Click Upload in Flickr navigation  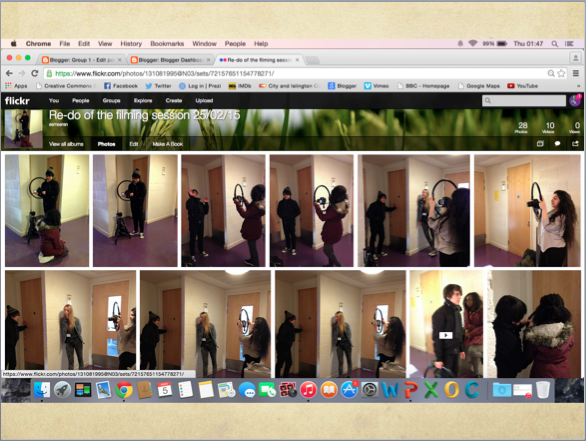(x=204, y=101)
